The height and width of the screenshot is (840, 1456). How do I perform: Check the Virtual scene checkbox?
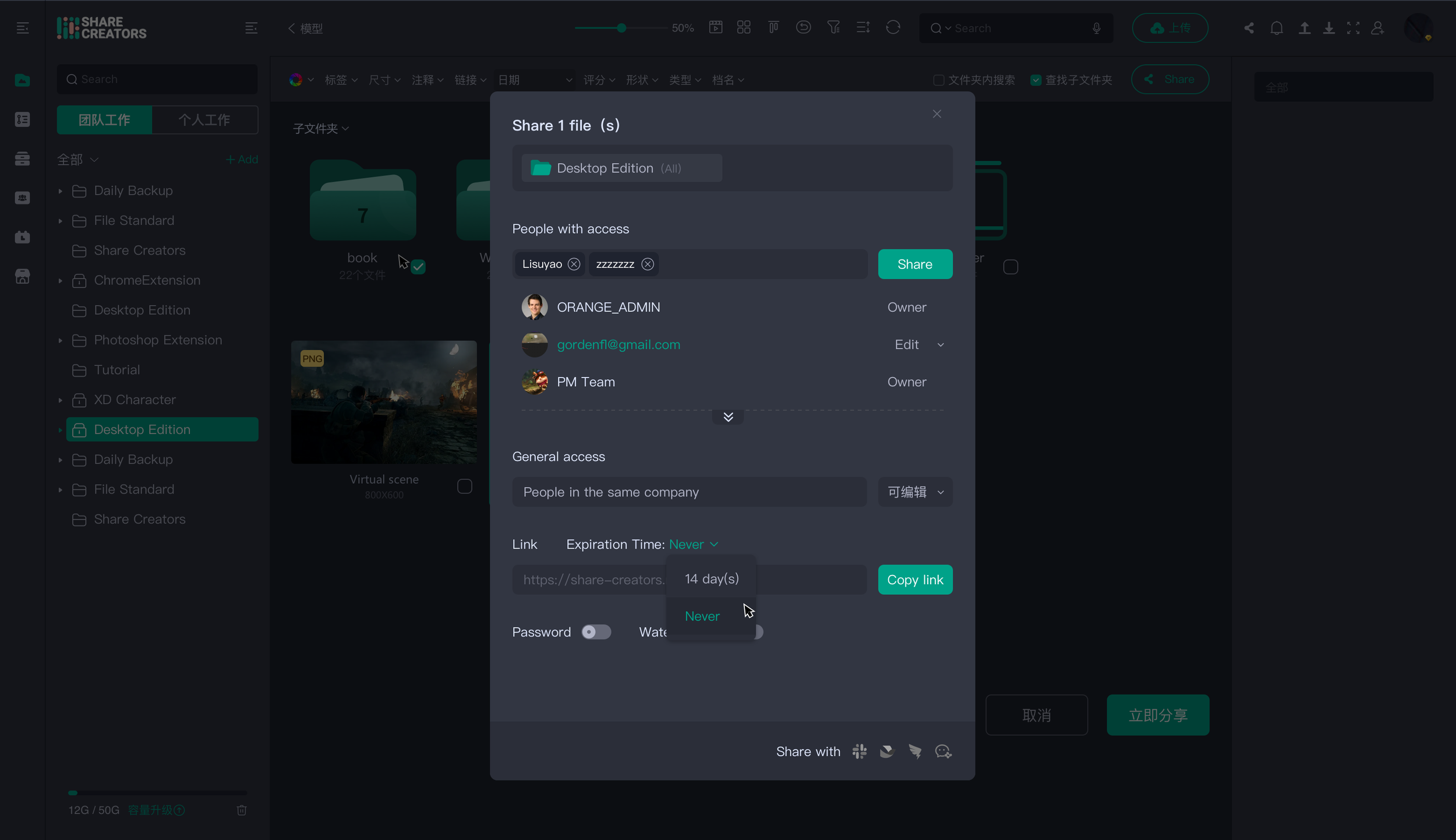point(464,486)
